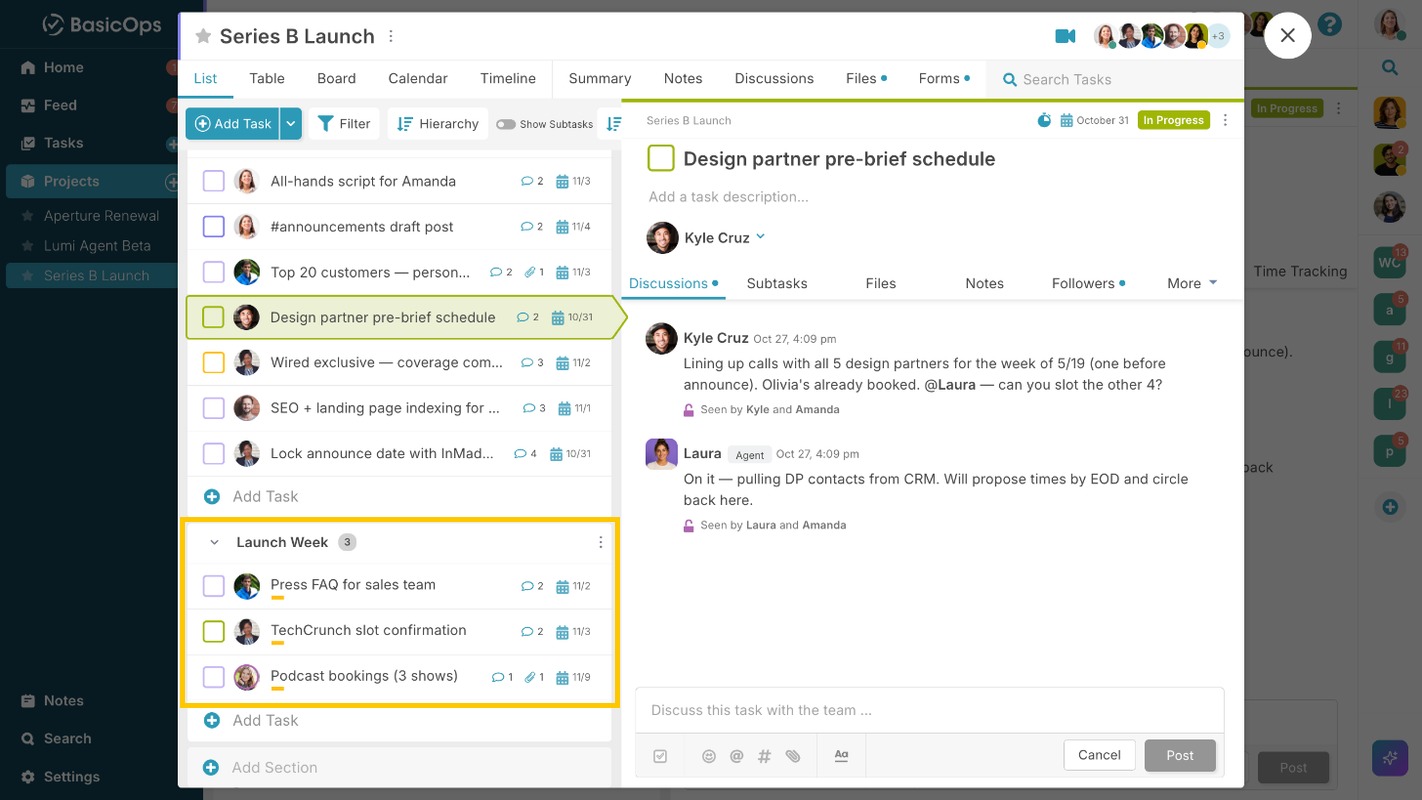The width and height of the screenshot is (1422, 800).
Task: Add a checklist item to the discussion post
Action: coord(660,756)
